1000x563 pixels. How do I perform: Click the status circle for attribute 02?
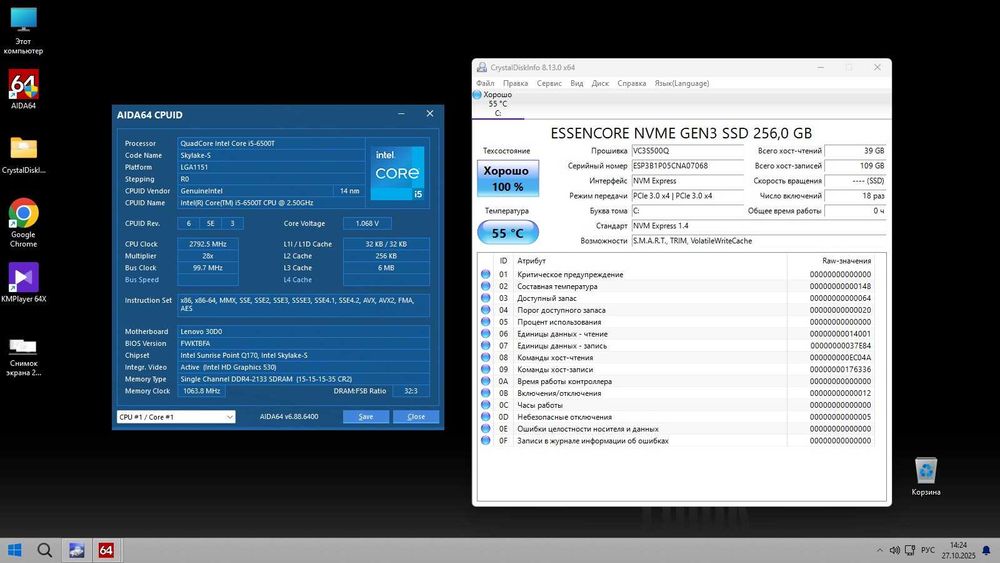(x=485, y=286)
